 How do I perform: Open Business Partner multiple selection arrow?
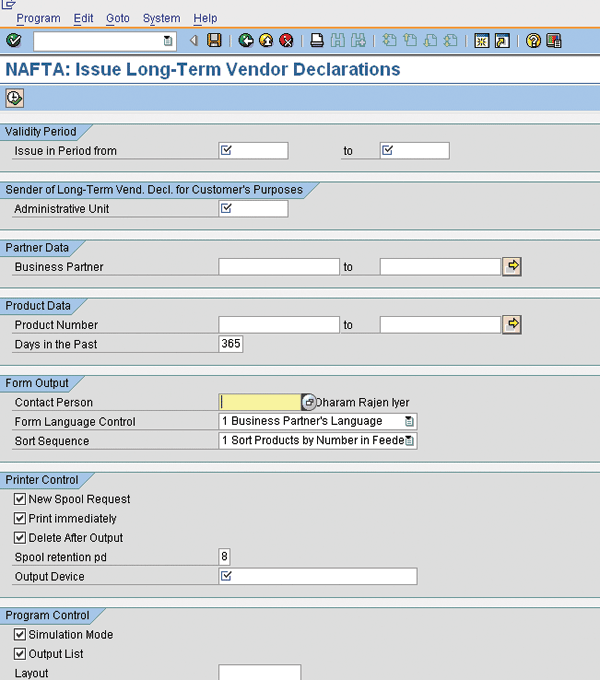(x=512, y=266)
